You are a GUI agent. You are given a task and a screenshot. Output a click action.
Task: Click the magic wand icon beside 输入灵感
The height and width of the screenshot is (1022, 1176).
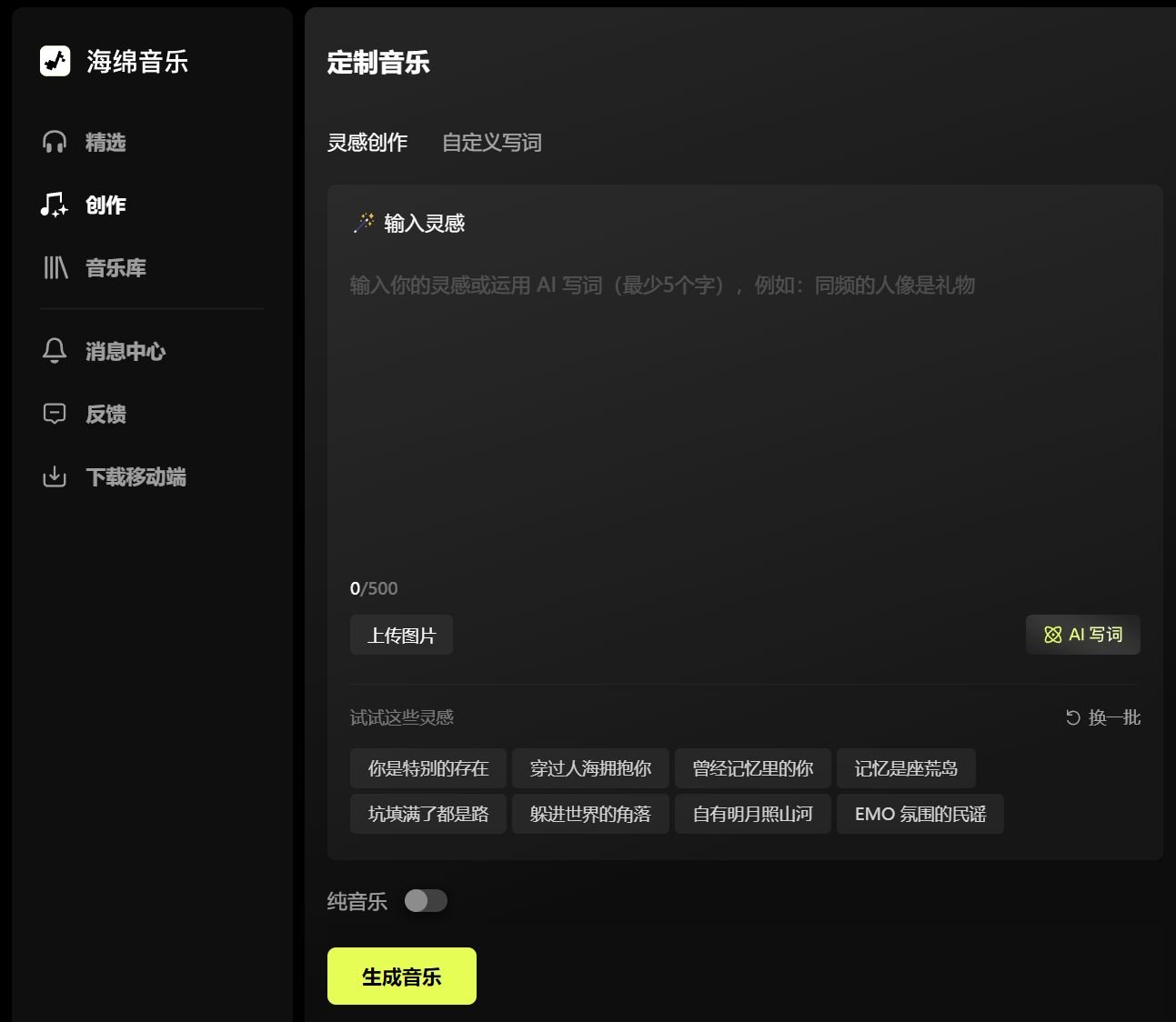361,223
